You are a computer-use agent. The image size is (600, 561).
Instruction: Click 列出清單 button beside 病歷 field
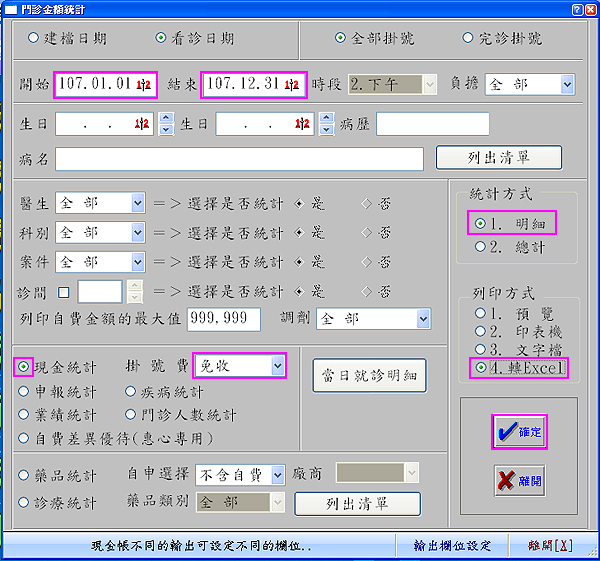point(498,157)
